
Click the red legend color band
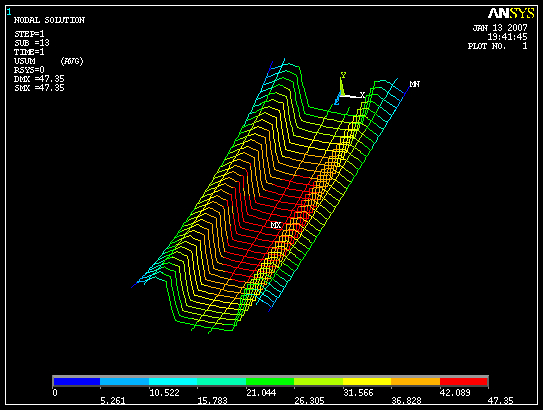coord(464,382)
